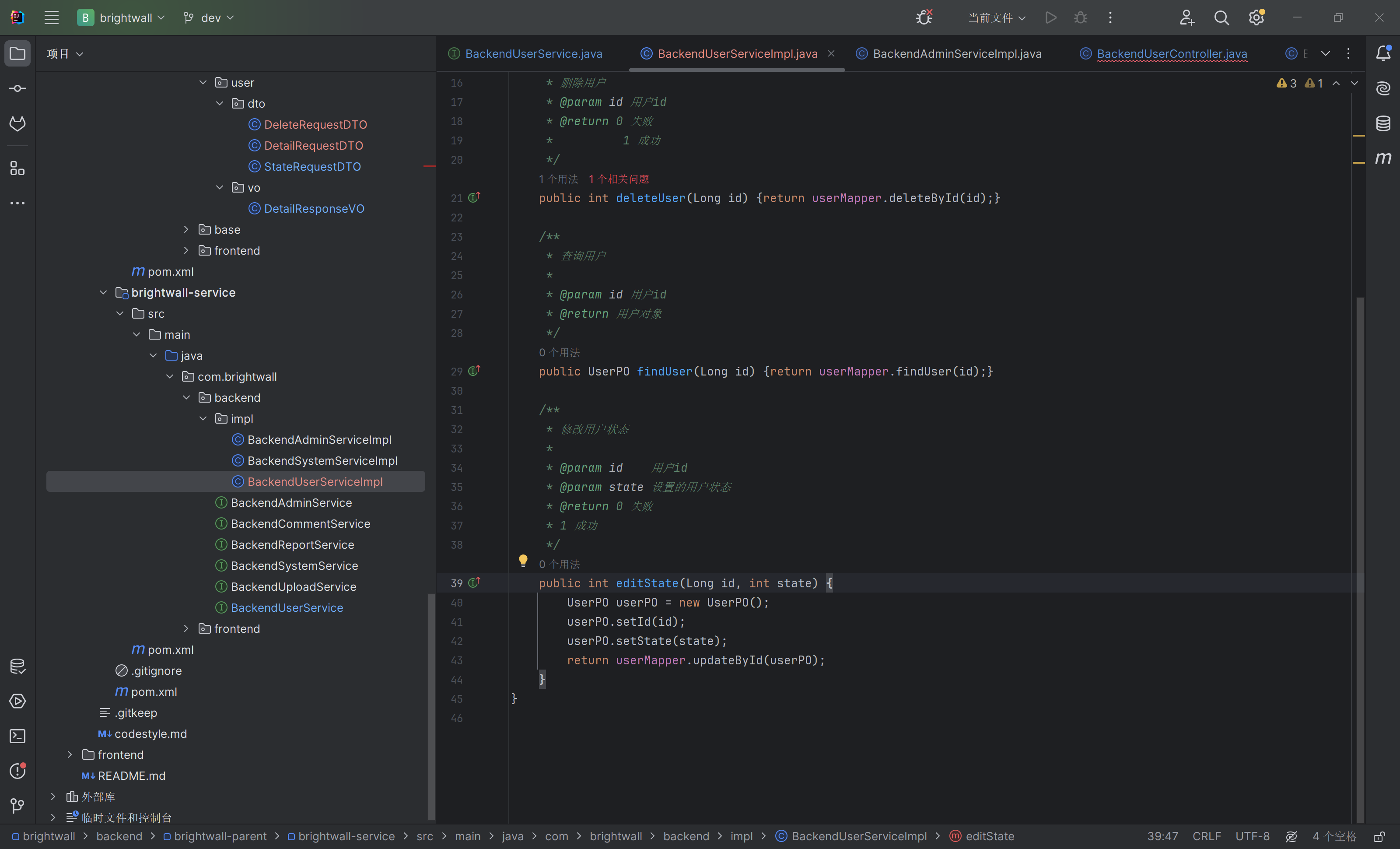The image size is (1400, 849).
Task: Open the Structure tool window icon
Action: pyautogui.click(x=17, y=168)
